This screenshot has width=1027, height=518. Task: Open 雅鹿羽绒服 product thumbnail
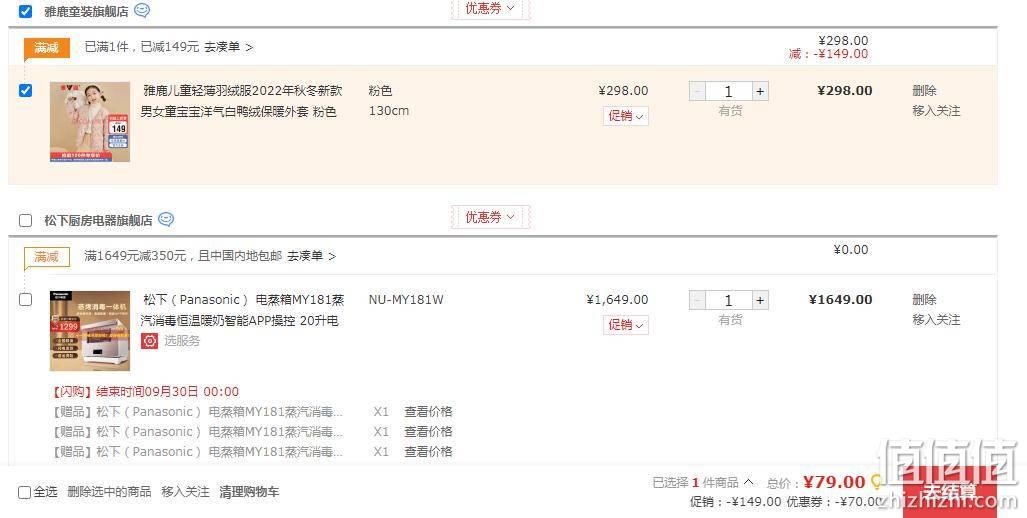(90, 122)
